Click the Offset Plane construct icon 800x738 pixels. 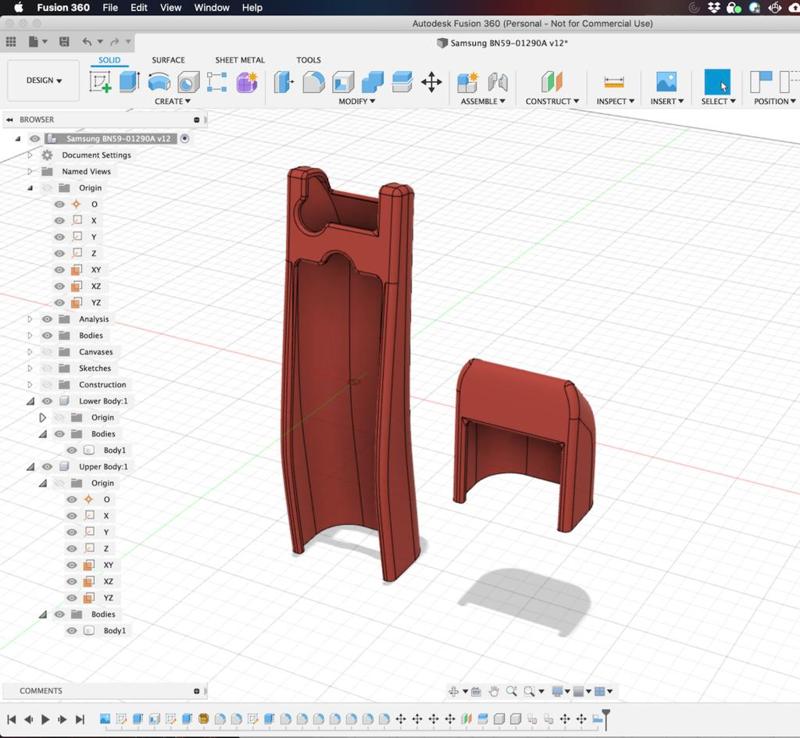point(552,82)
